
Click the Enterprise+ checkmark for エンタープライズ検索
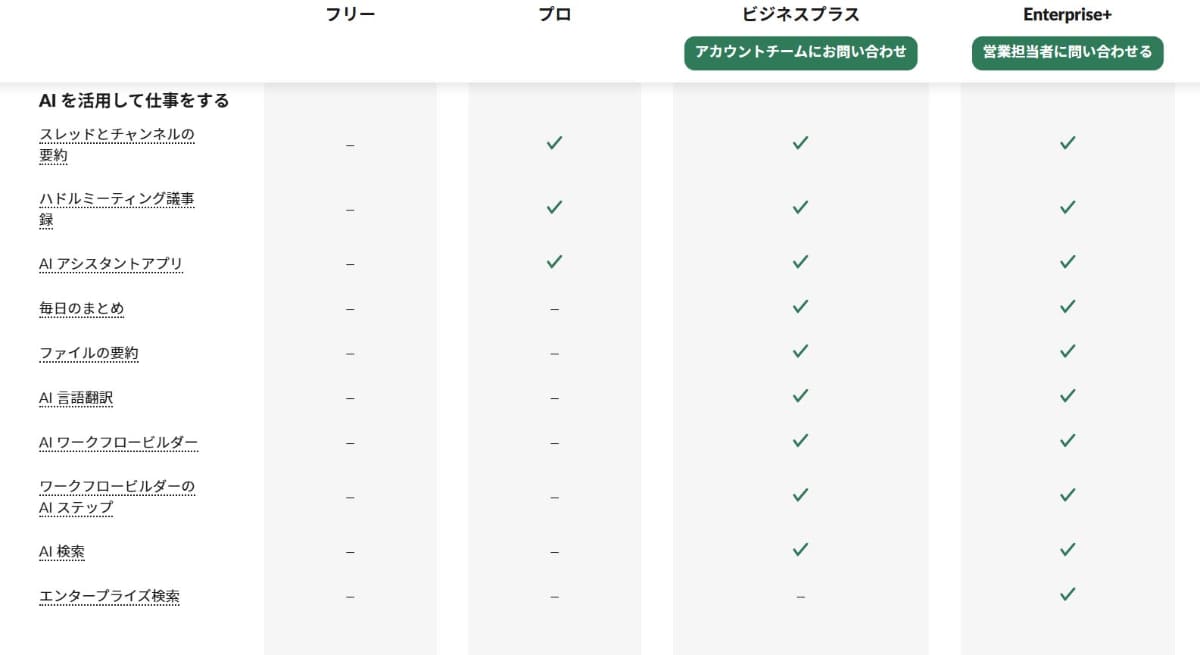[x=1067, y=594]
